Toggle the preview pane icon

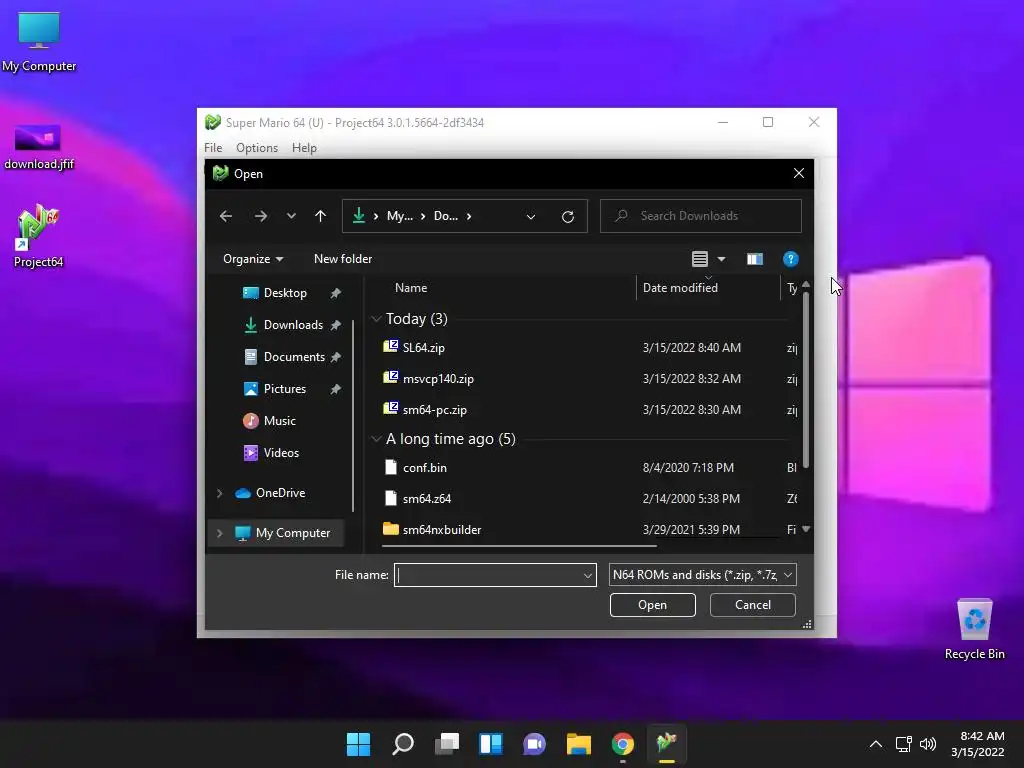tap(755, 259)
